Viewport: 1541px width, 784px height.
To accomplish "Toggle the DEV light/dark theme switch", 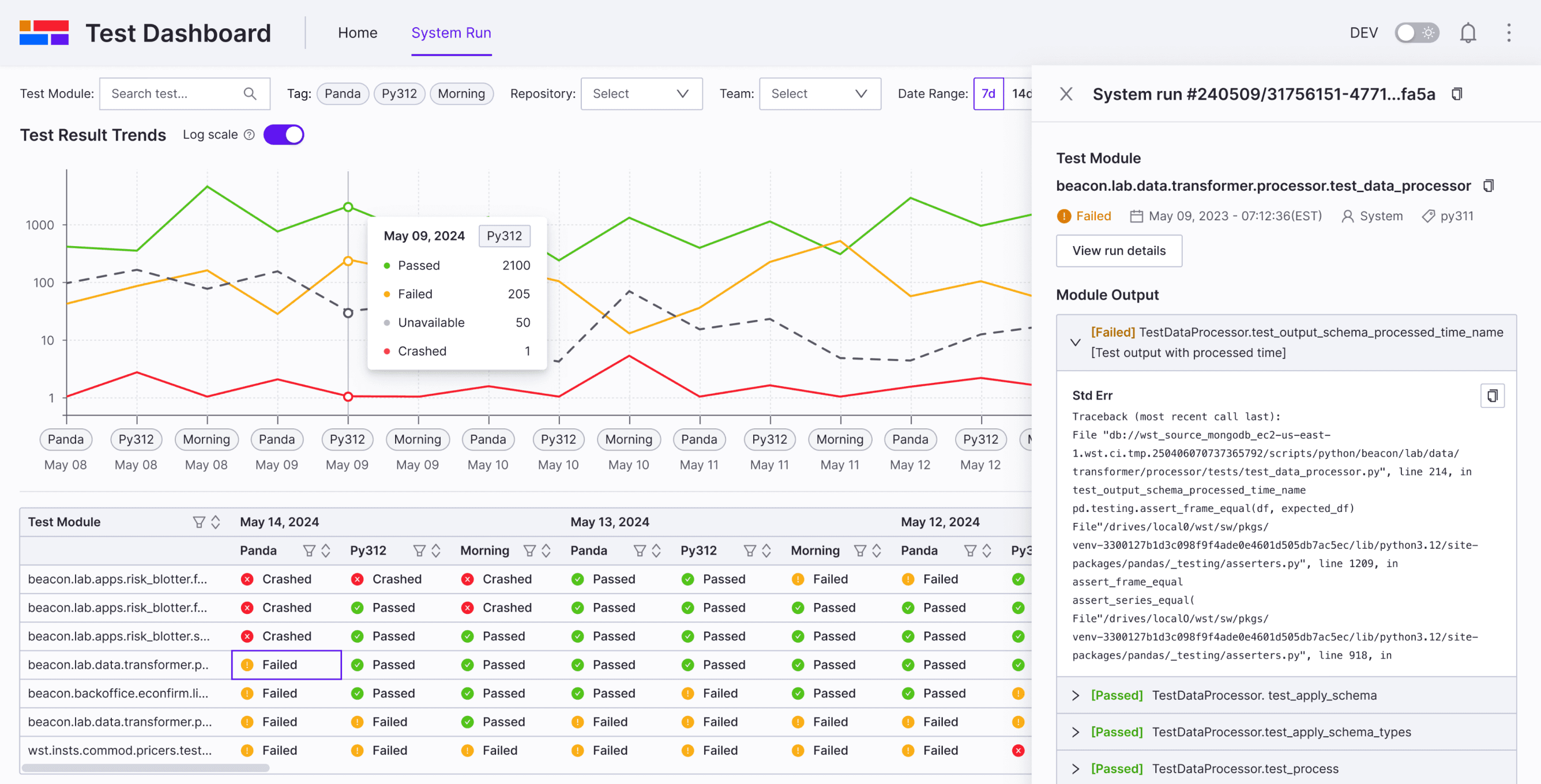I will [1416, 33].
